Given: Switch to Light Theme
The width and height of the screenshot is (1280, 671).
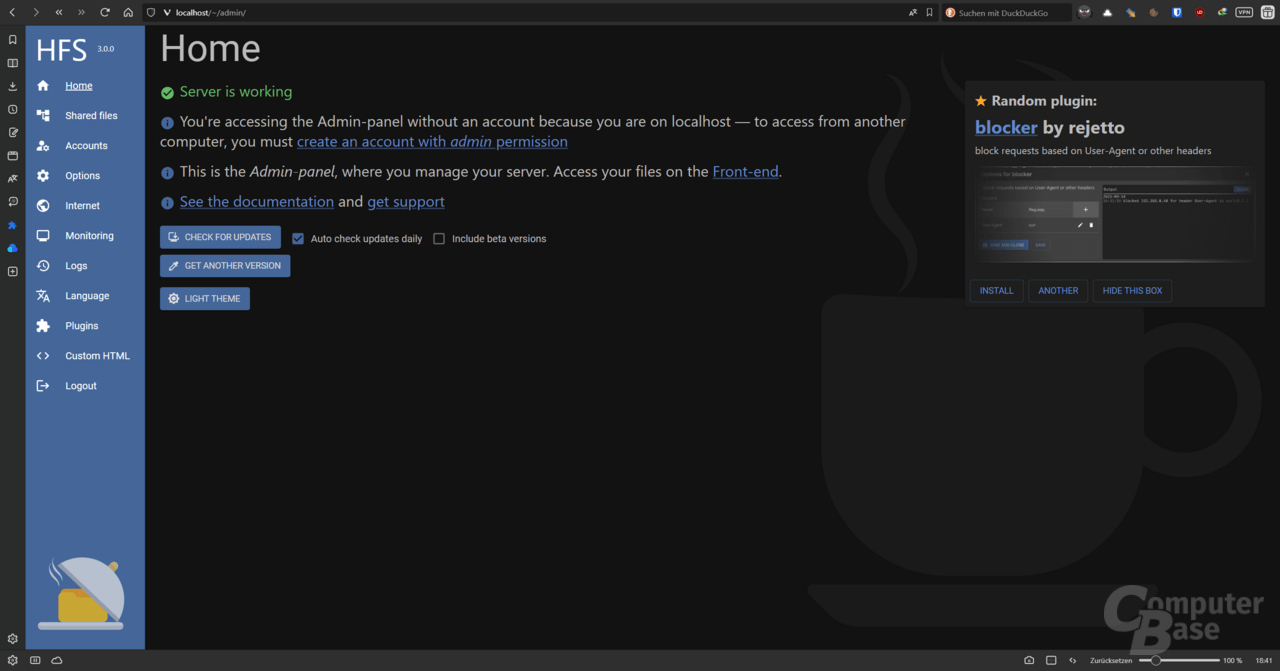Looking at the screenshot, I should click(x=205, y=298).
